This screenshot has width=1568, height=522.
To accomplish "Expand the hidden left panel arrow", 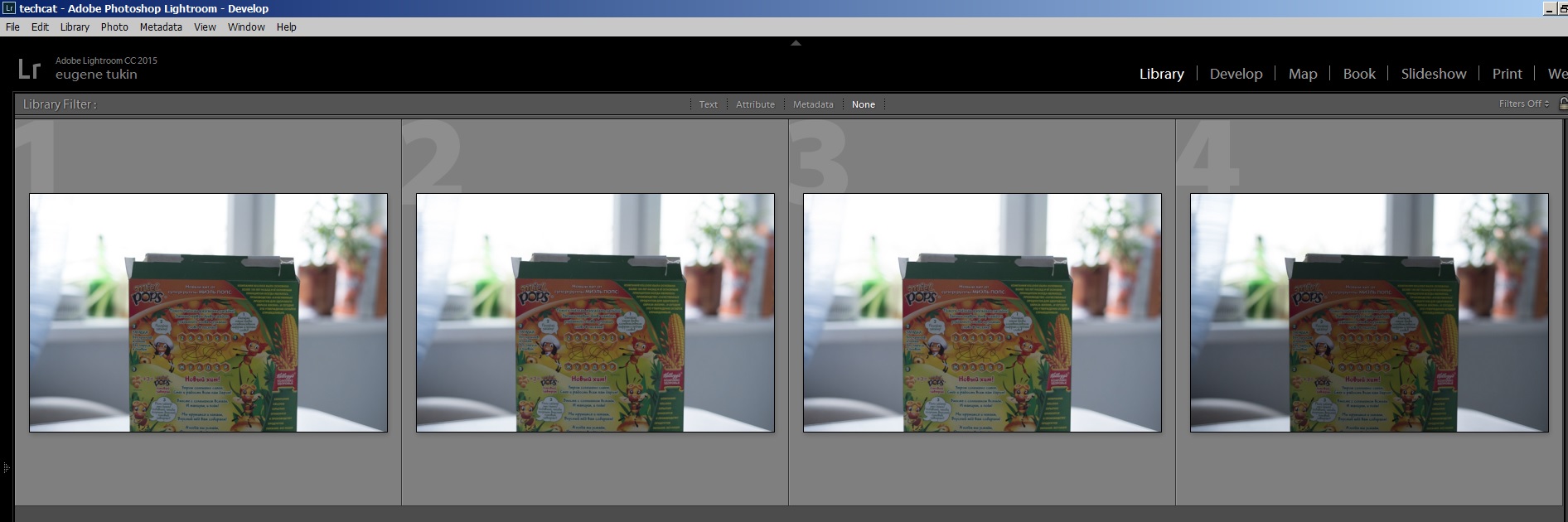I will 6,468.
